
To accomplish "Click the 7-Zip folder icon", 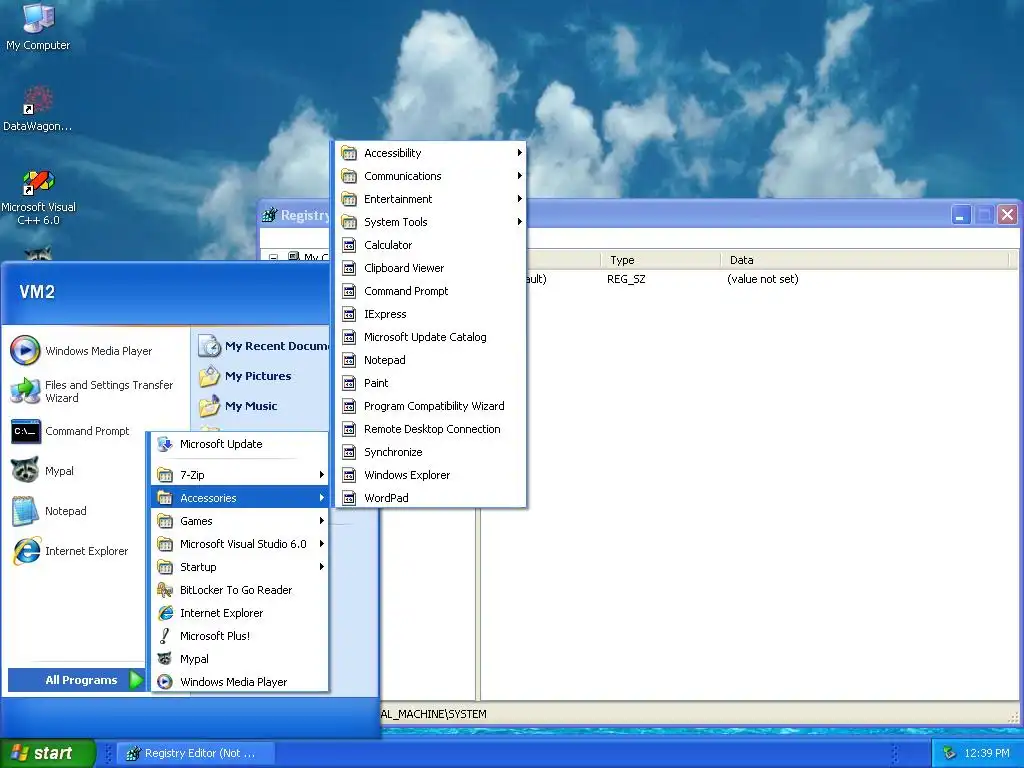I will (165, 475).
